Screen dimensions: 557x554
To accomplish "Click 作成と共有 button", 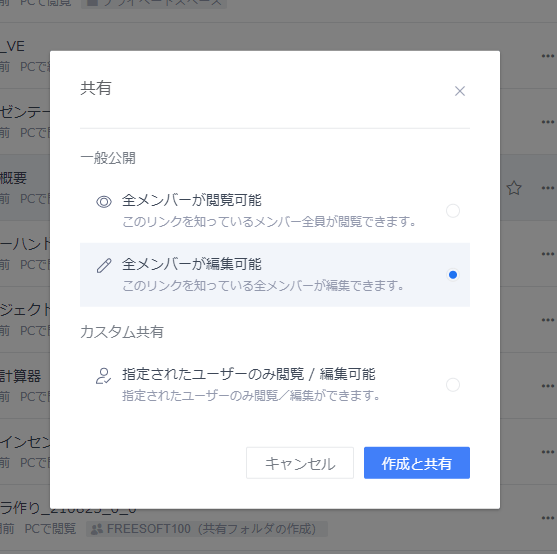I will click(417, 463).
